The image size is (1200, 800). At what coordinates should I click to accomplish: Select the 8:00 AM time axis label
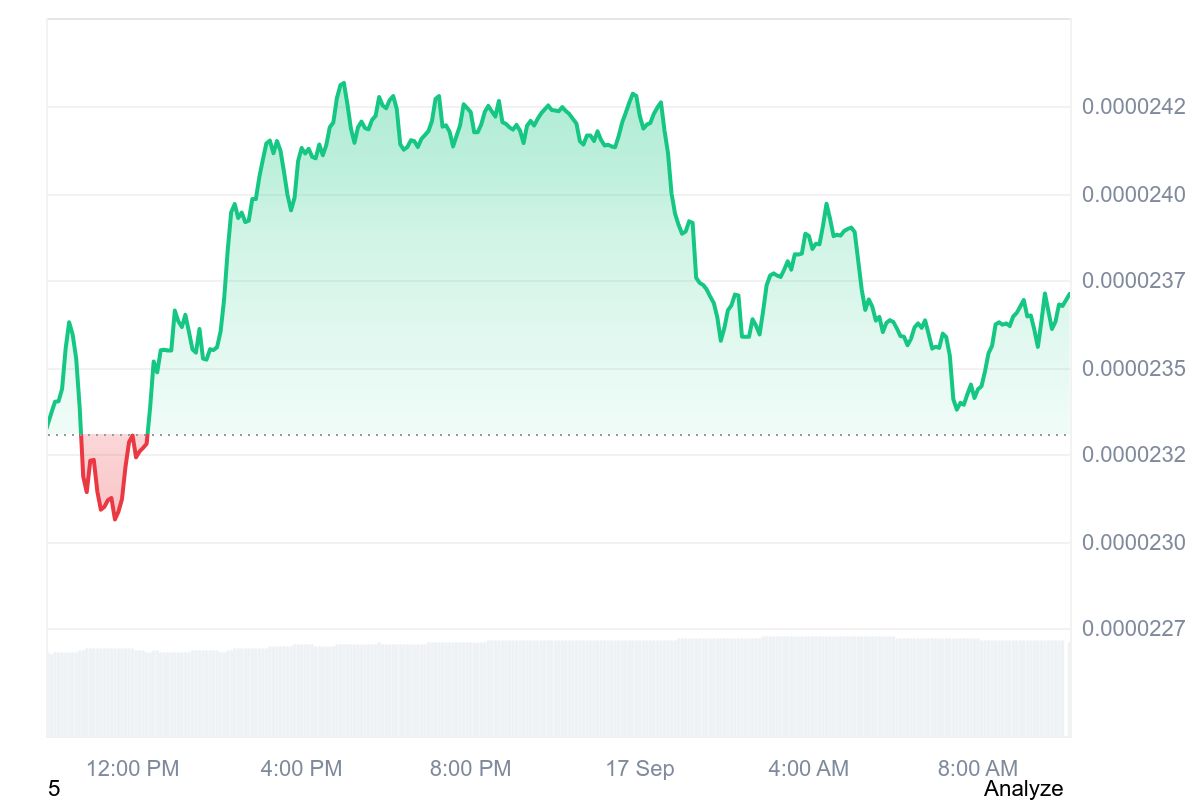[x=977, y=768]
